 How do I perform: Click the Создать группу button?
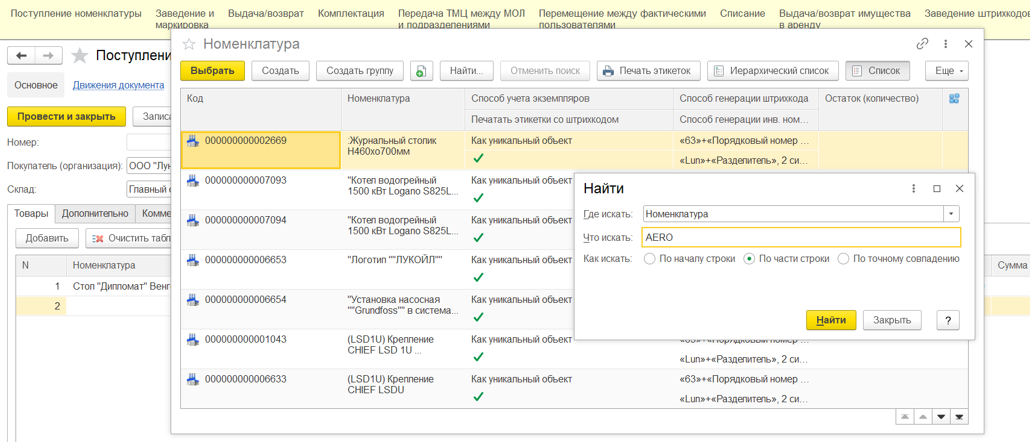point(361,71)
